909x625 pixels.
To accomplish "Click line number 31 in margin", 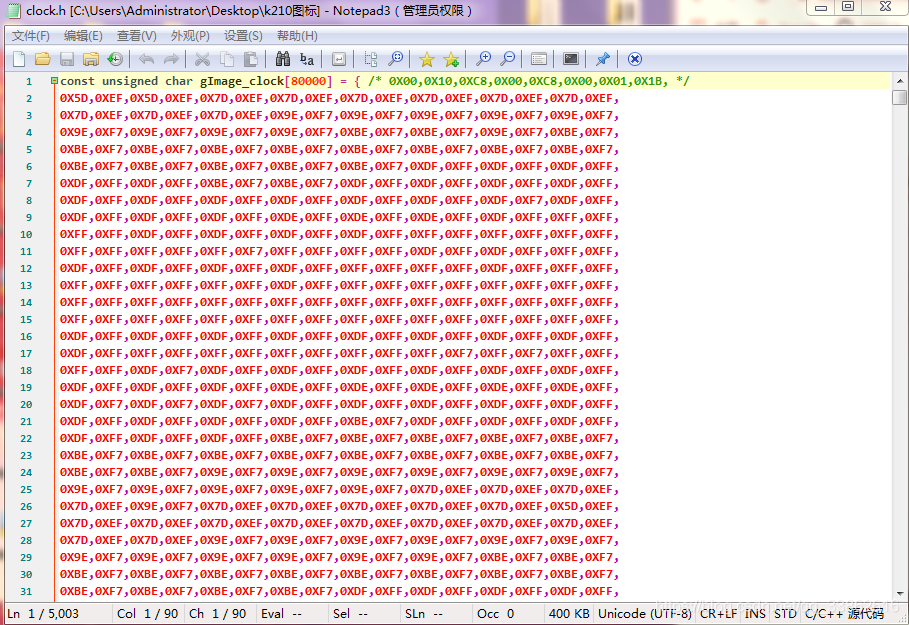I will pyautogui.click(x=26, y=591).
